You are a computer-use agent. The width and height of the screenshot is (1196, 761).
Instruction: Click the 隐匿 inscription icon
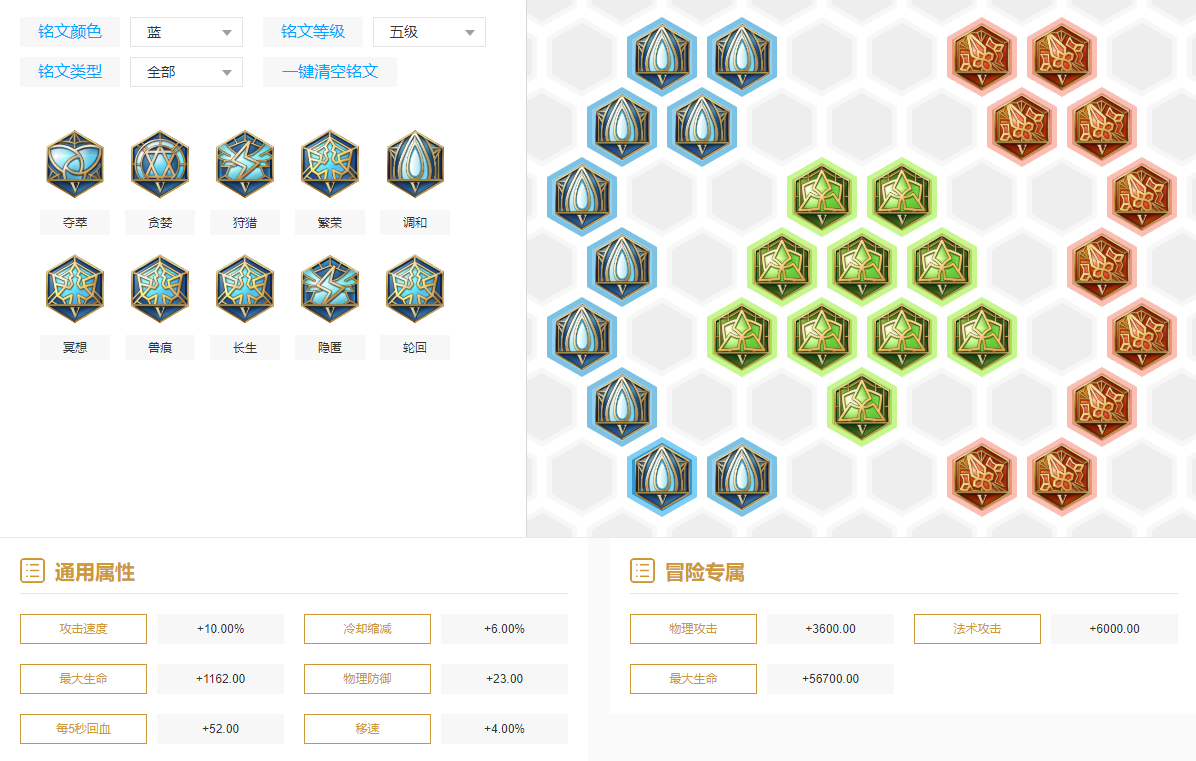point(330,289)
